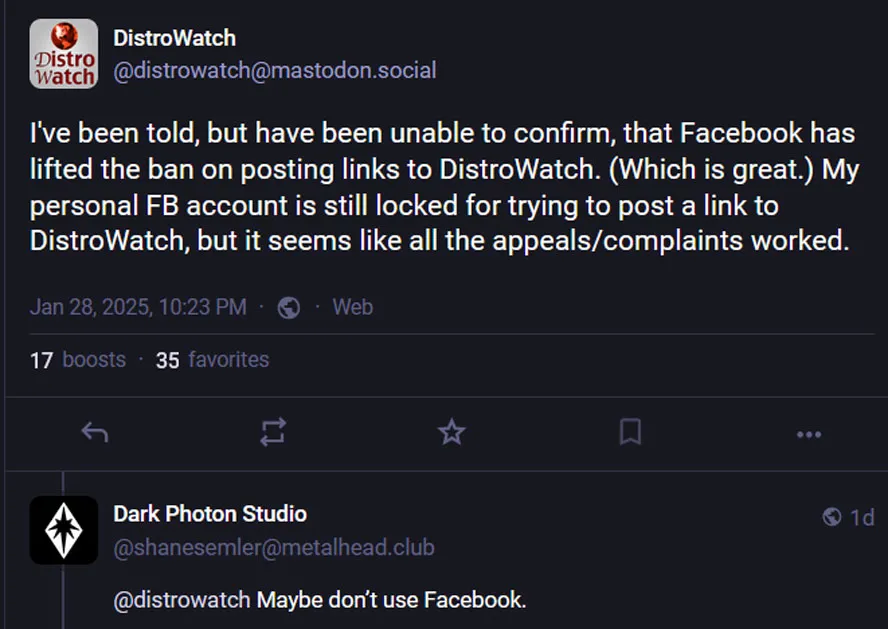This screenshot has height=629, width=888.
Task: Open the Jan 28, 2025 timestamp link
Action: click(x=138, y=307)
